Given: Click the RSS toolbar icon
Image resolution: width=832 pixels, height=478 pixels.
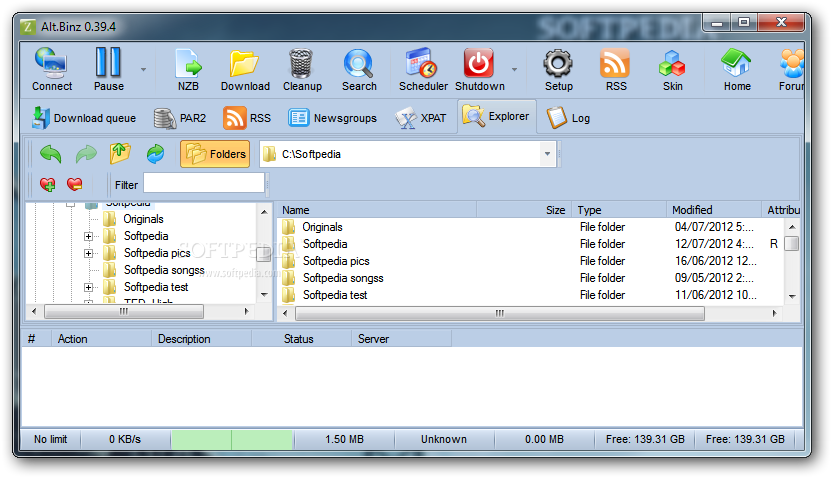Looking at the screenshot, I should [616, 69].
